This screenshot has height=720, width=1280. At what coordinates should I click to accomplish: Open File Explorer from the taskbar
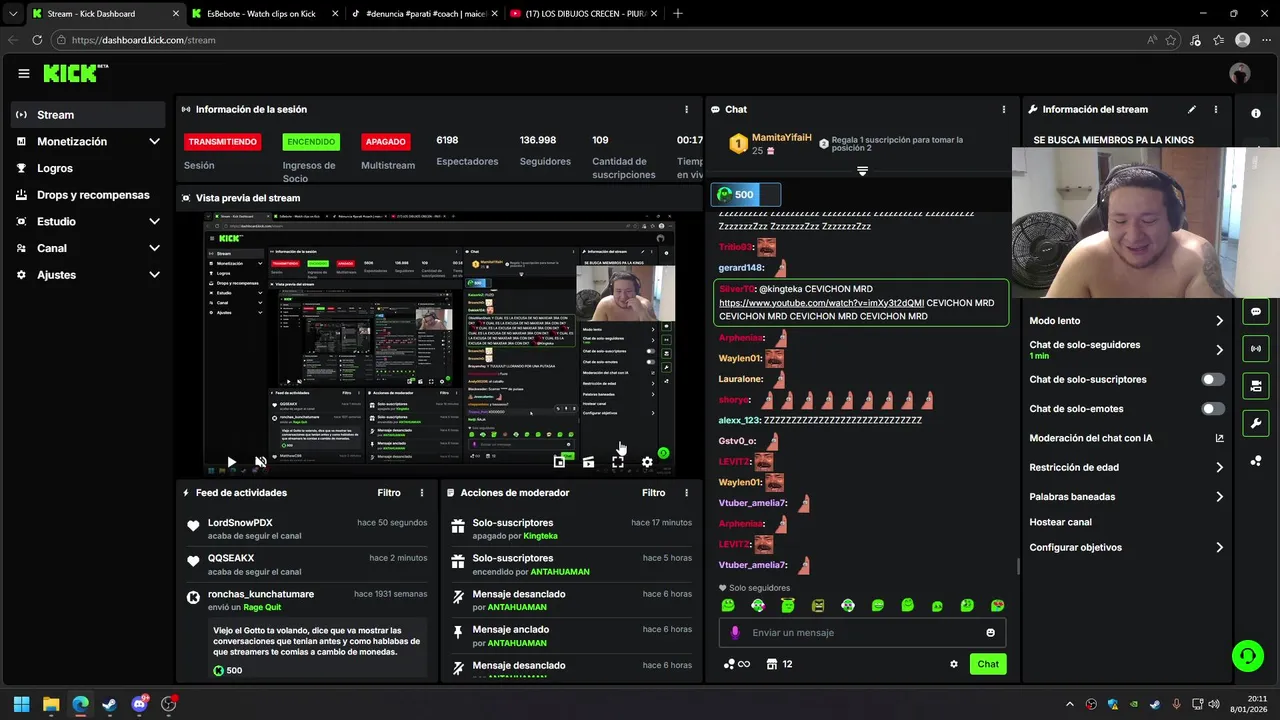click(51, 704)
